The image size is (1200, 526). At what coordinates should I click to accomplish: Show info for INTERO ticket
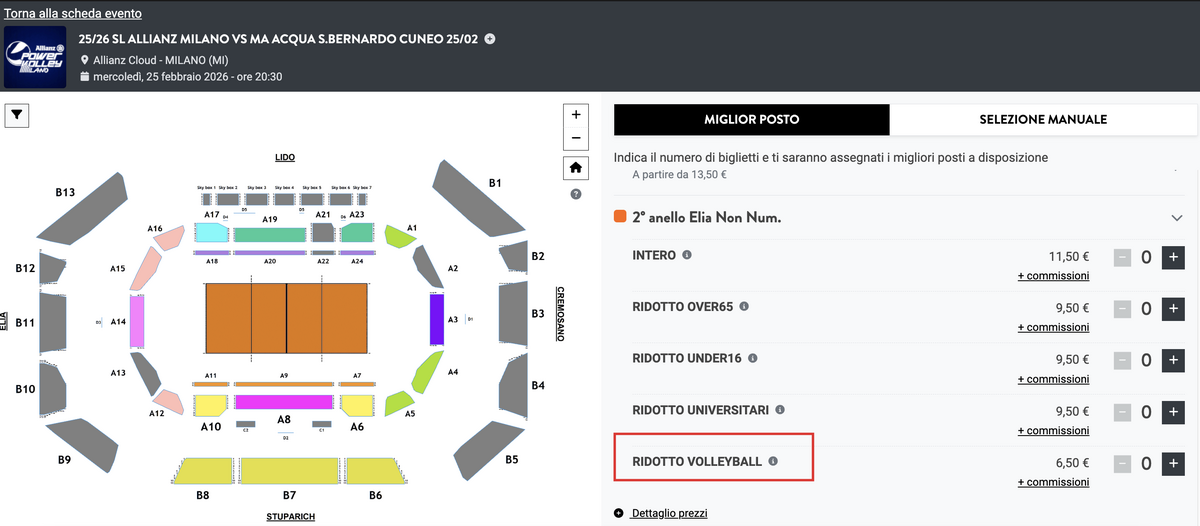pos(687,255)
